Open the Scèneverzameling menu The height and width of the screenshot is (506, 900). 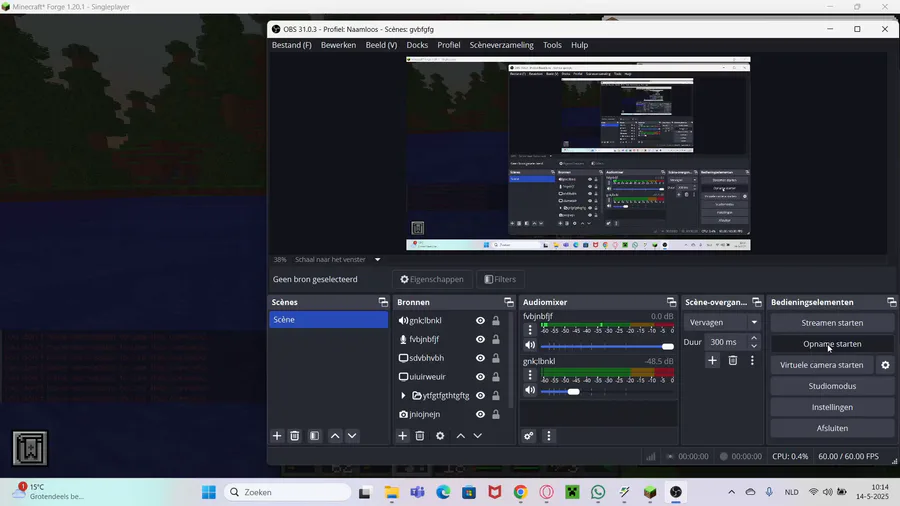point(501,45)
